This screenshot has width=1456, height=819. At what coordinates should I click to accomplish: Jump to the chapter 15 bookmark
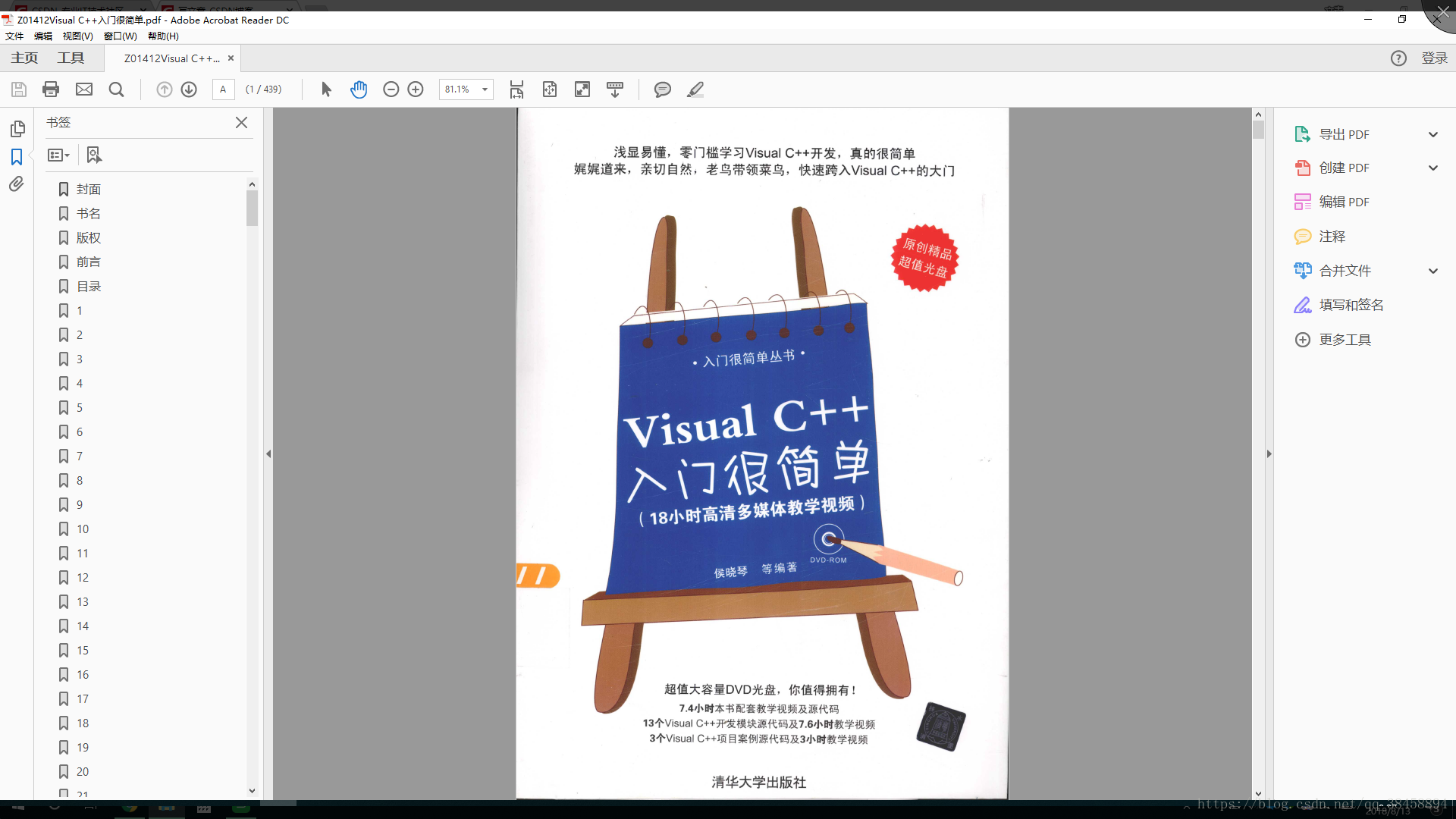click(83, 650)
